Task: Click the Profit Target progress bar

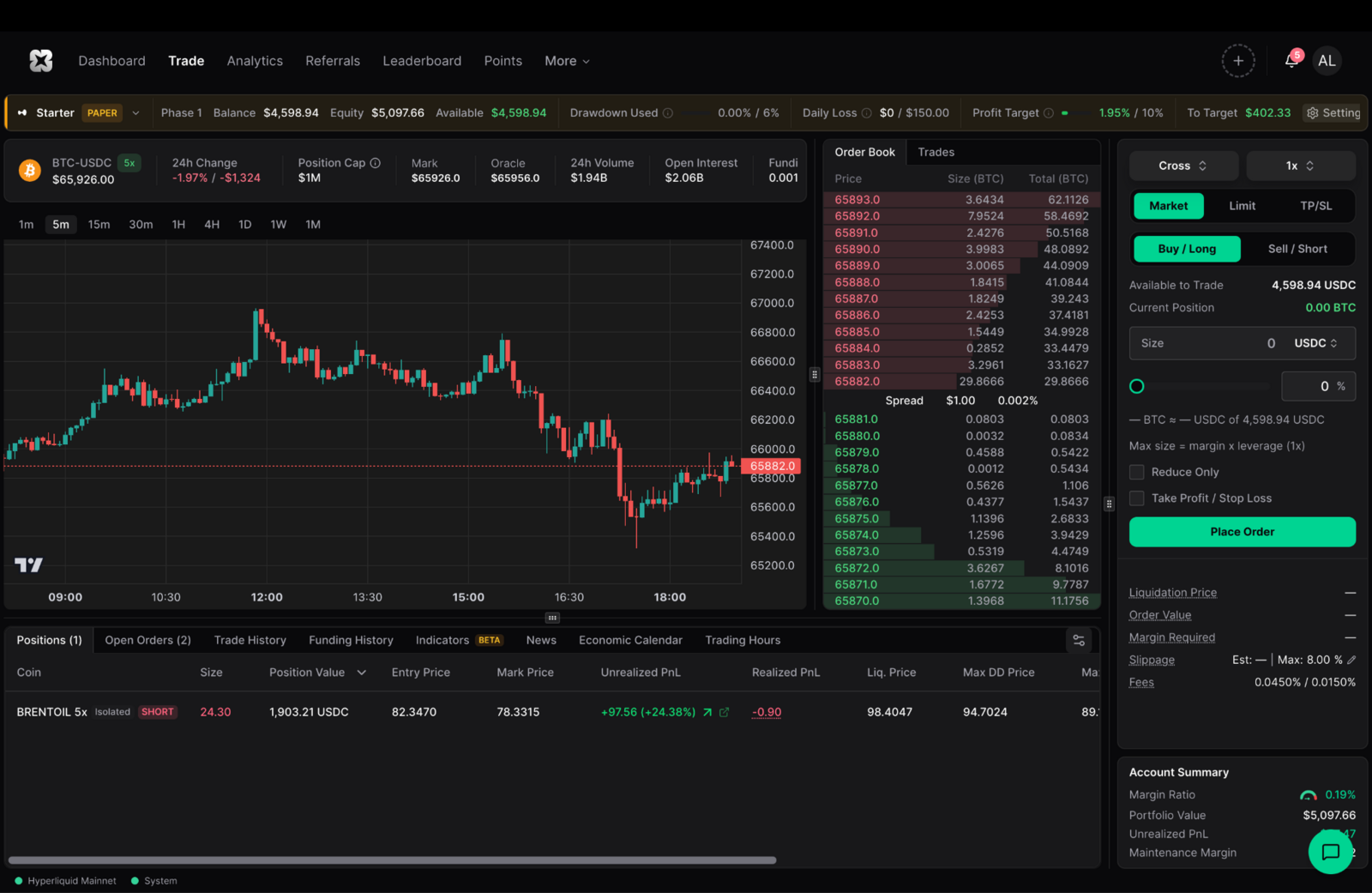Action: pos(1075,113)
